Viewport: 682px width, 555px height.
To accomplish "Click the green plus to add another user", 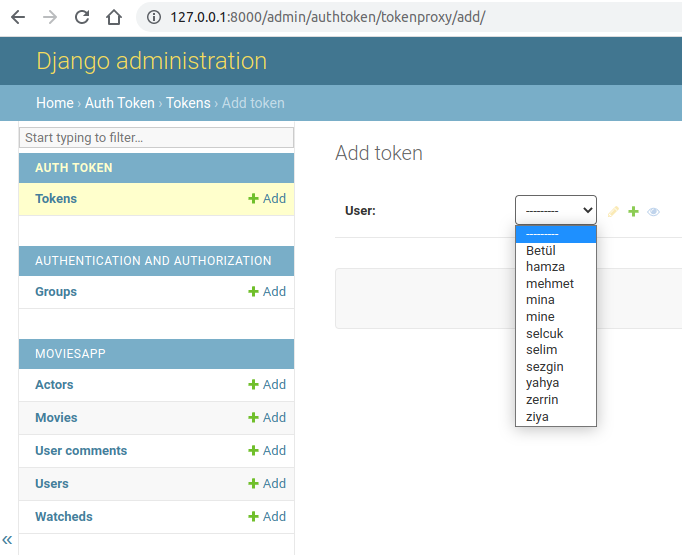I will [633, 211].
